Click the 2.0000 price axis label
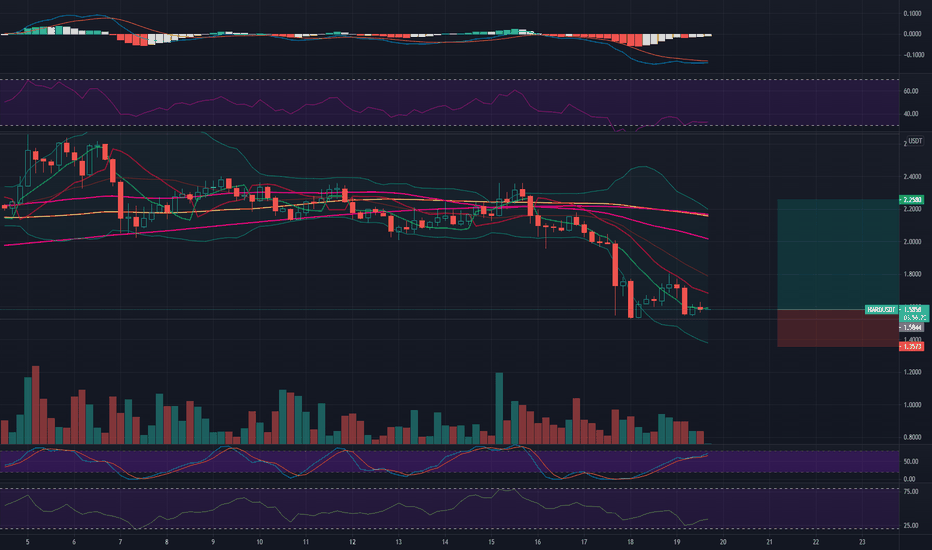Image resolution: width=932 pixels, height=550 pixels. pyautogui.click(x=912, y=242)
